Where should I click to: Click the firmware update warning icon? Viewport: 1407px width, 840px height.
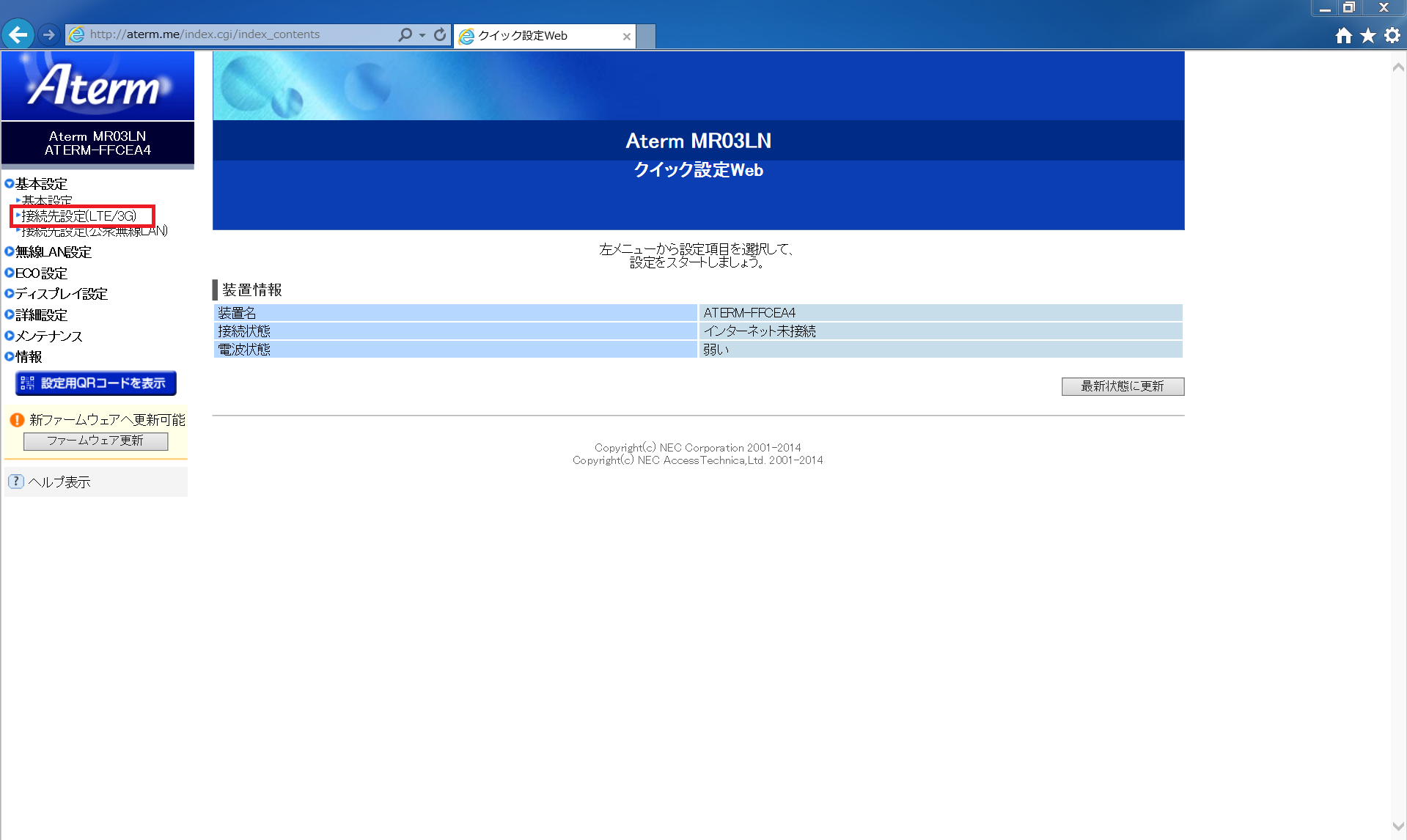[x=15, y=419]
